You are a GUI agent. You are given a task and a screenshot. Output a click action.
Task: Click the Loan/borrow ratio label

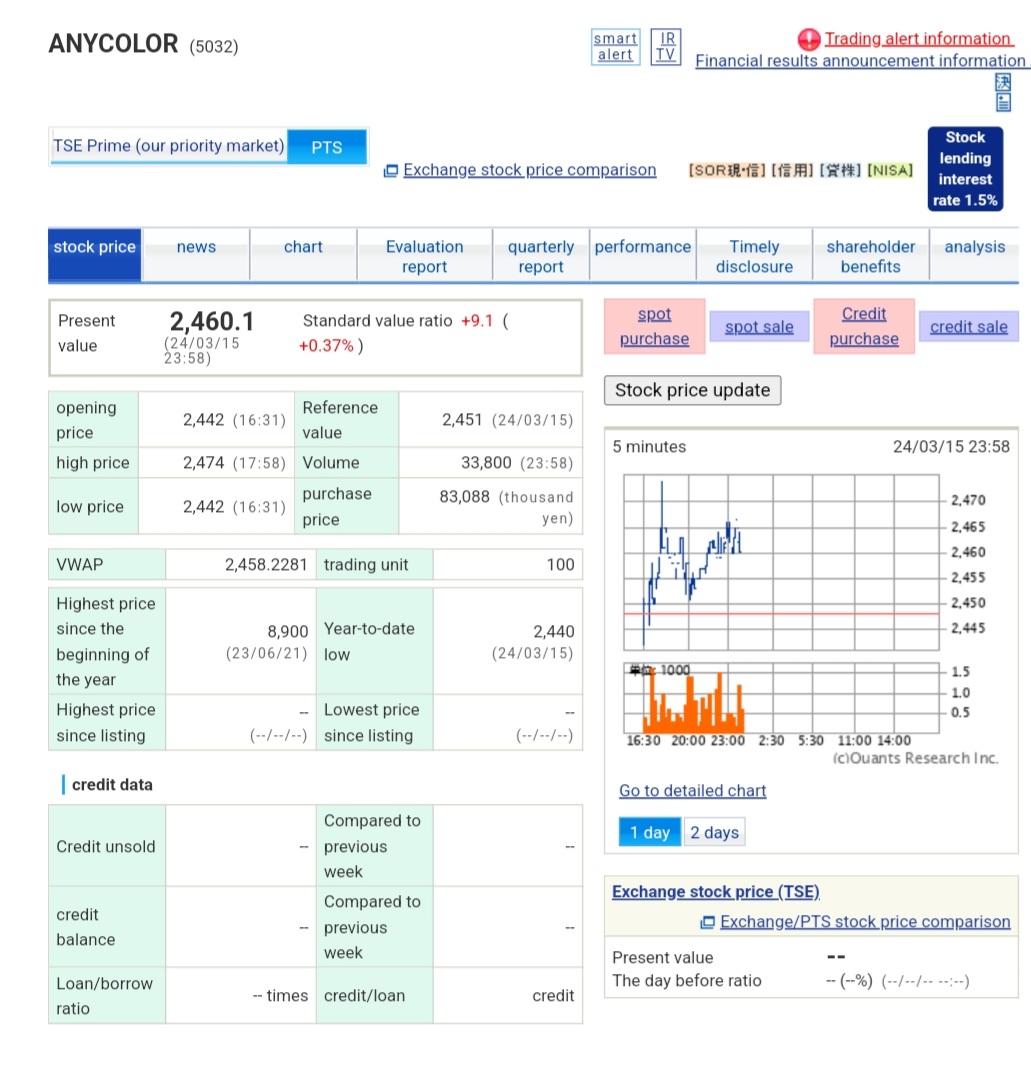104,996
